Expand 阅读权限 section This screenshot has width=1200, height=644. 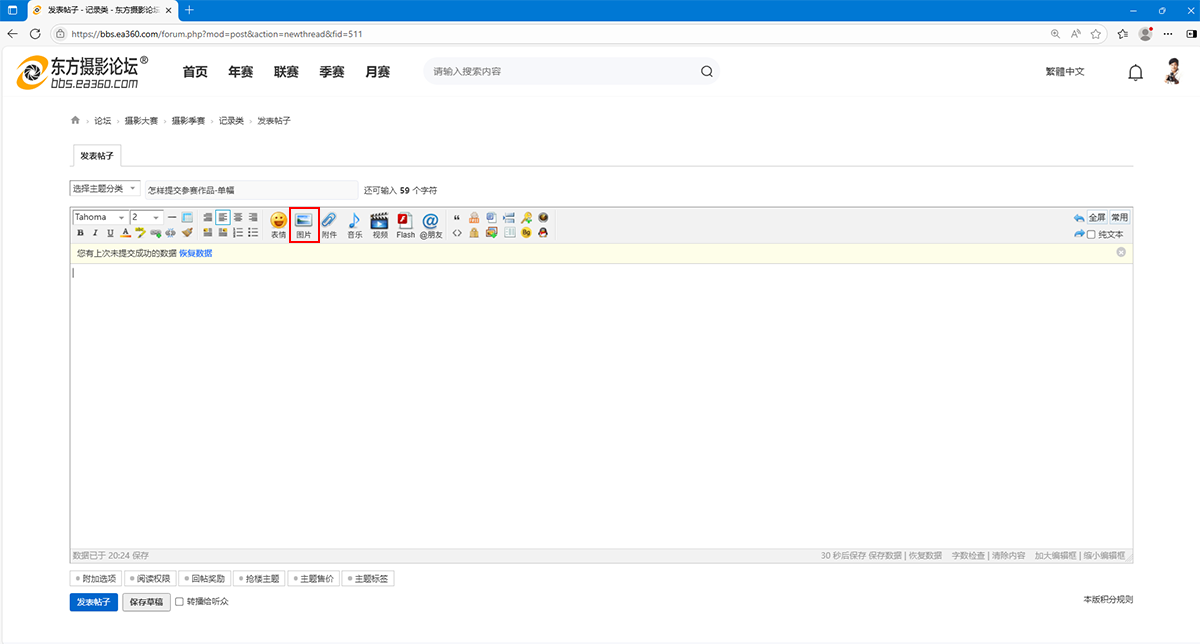(x=150, y=578)
